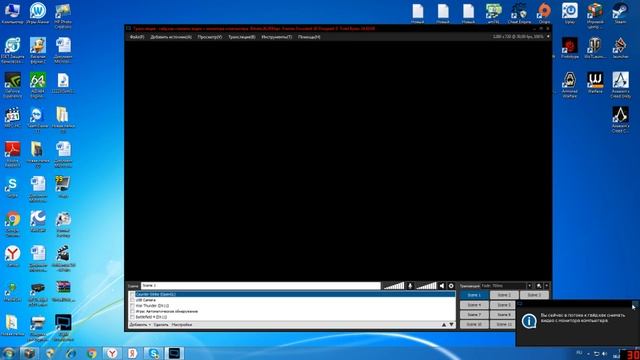640x360 pixels.
Task: Move selected source down in list
Action: coord(451,325)
